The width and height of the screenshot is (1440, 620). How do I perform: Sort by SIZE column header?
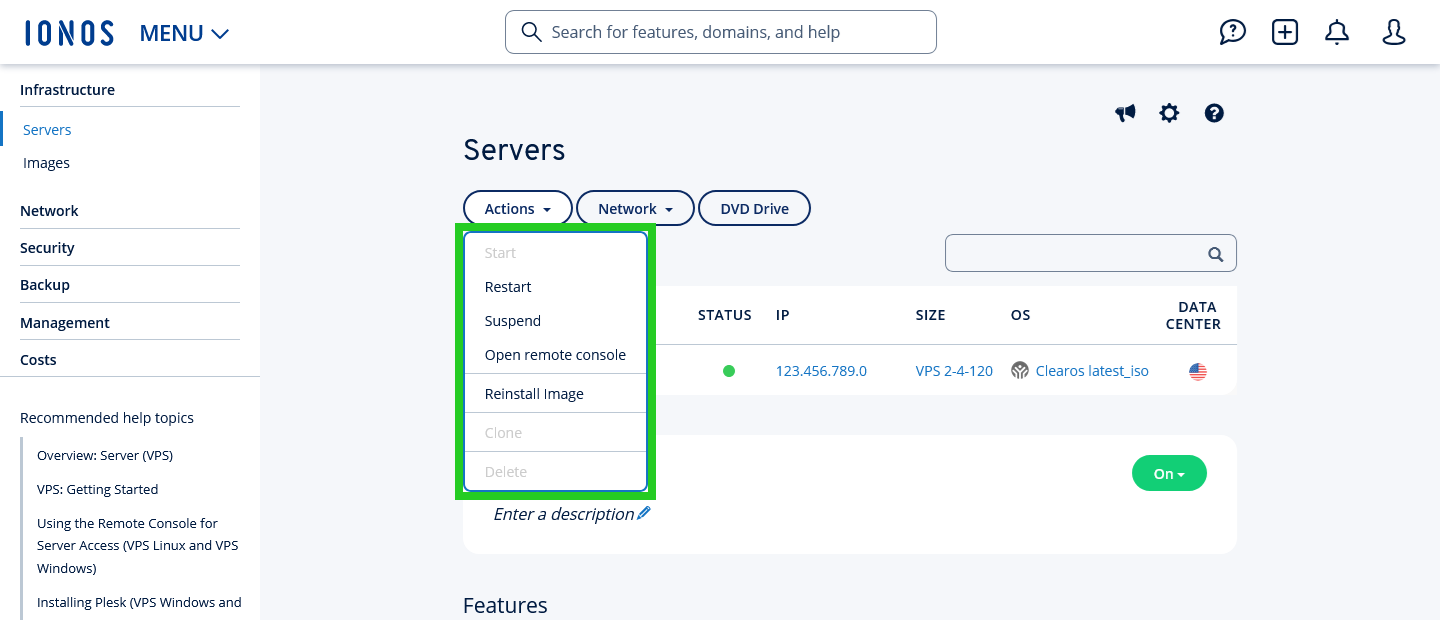click(930, 315)
